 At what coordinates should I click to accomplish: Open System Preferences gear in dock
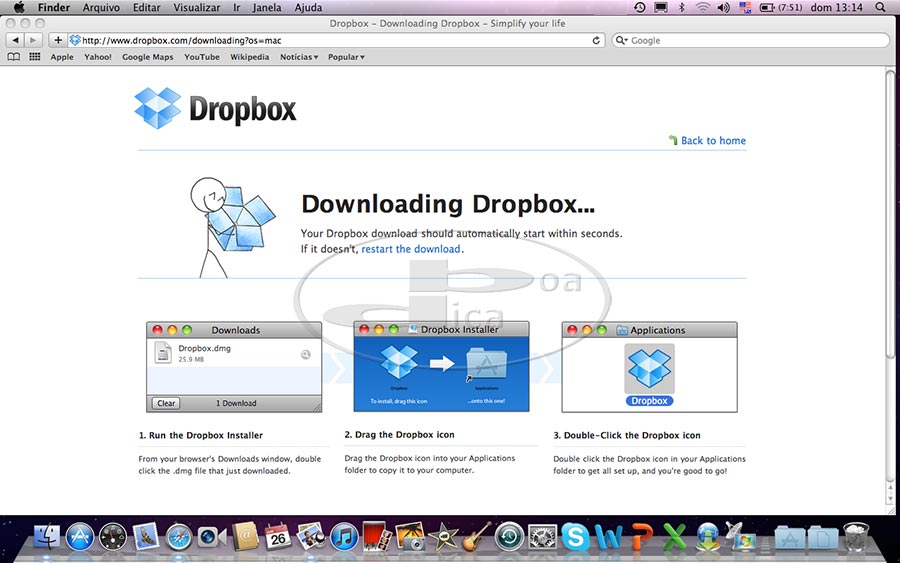542,537
